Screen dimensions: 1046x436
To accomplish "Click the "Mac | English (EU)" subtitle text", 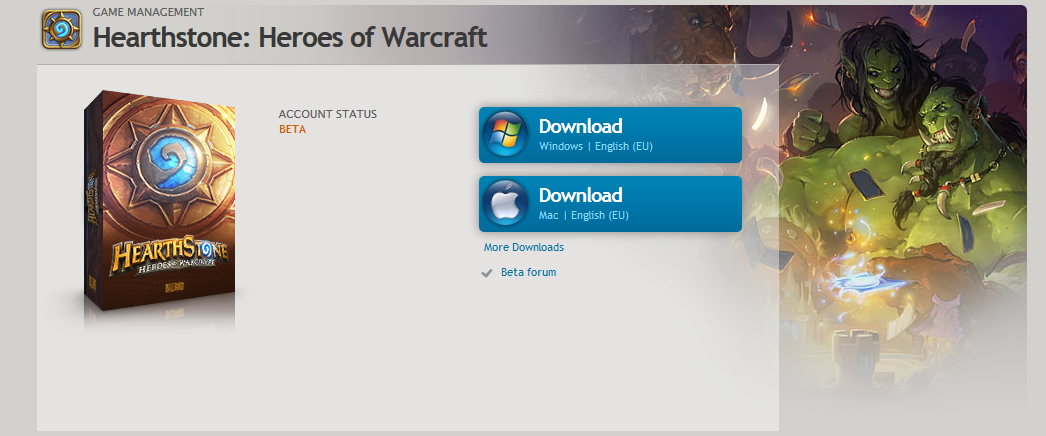I will [x=584, y=215].
